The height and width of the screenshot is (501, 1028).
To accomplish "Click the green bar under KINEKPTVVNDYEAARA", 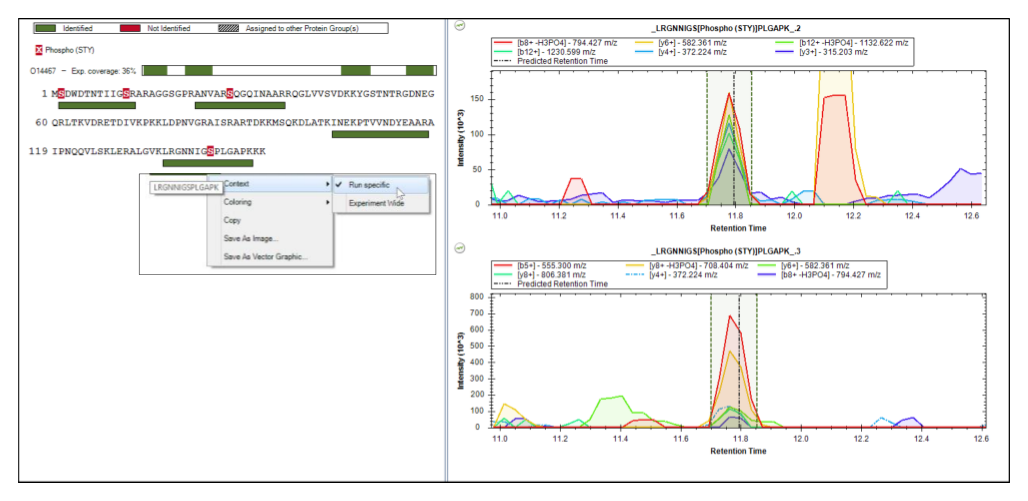I will tap(380, 134).
